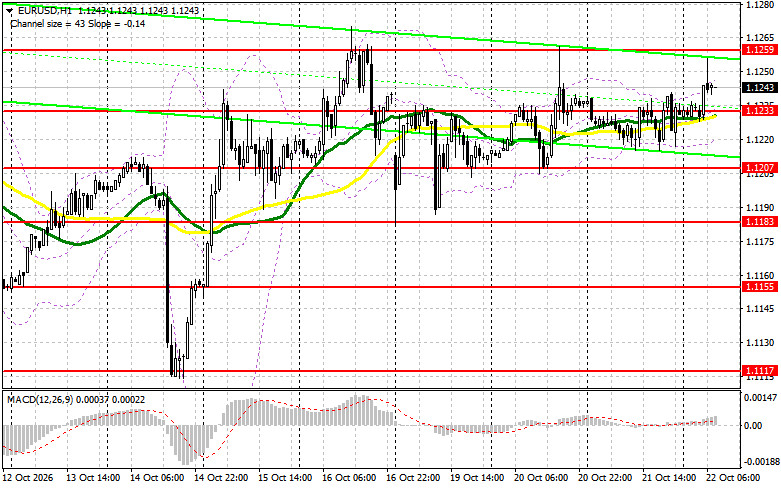Select the 12 Oct 2026 date label
The image size is (781, 489).
(x=28, y=478)
